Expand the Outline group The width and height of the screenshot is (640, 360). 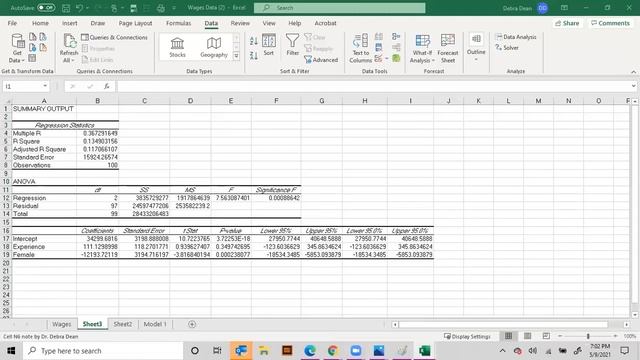[x=476, y=47]
